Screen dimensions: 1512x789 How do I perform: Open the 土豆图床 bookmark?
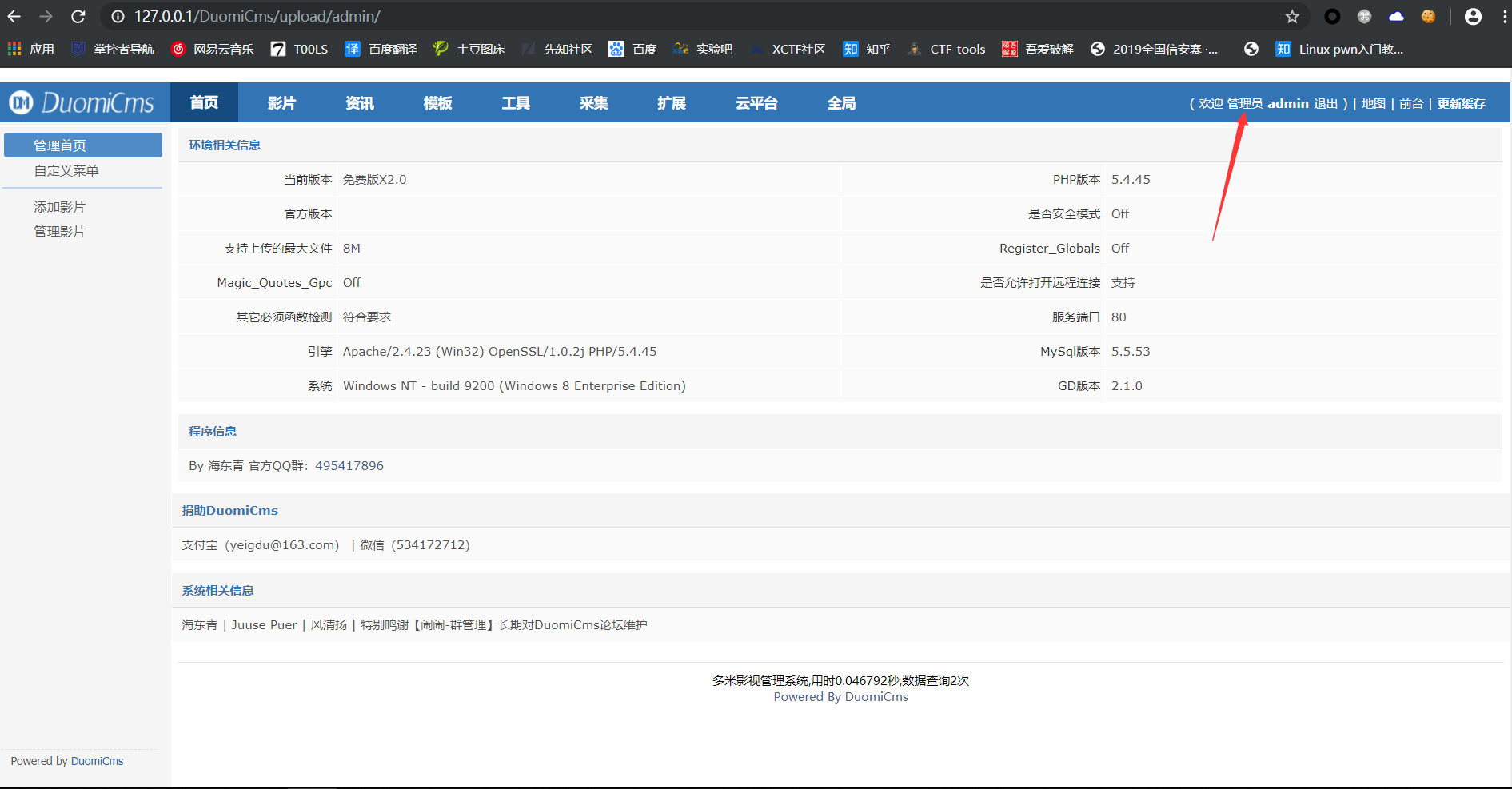pos(469,49)
